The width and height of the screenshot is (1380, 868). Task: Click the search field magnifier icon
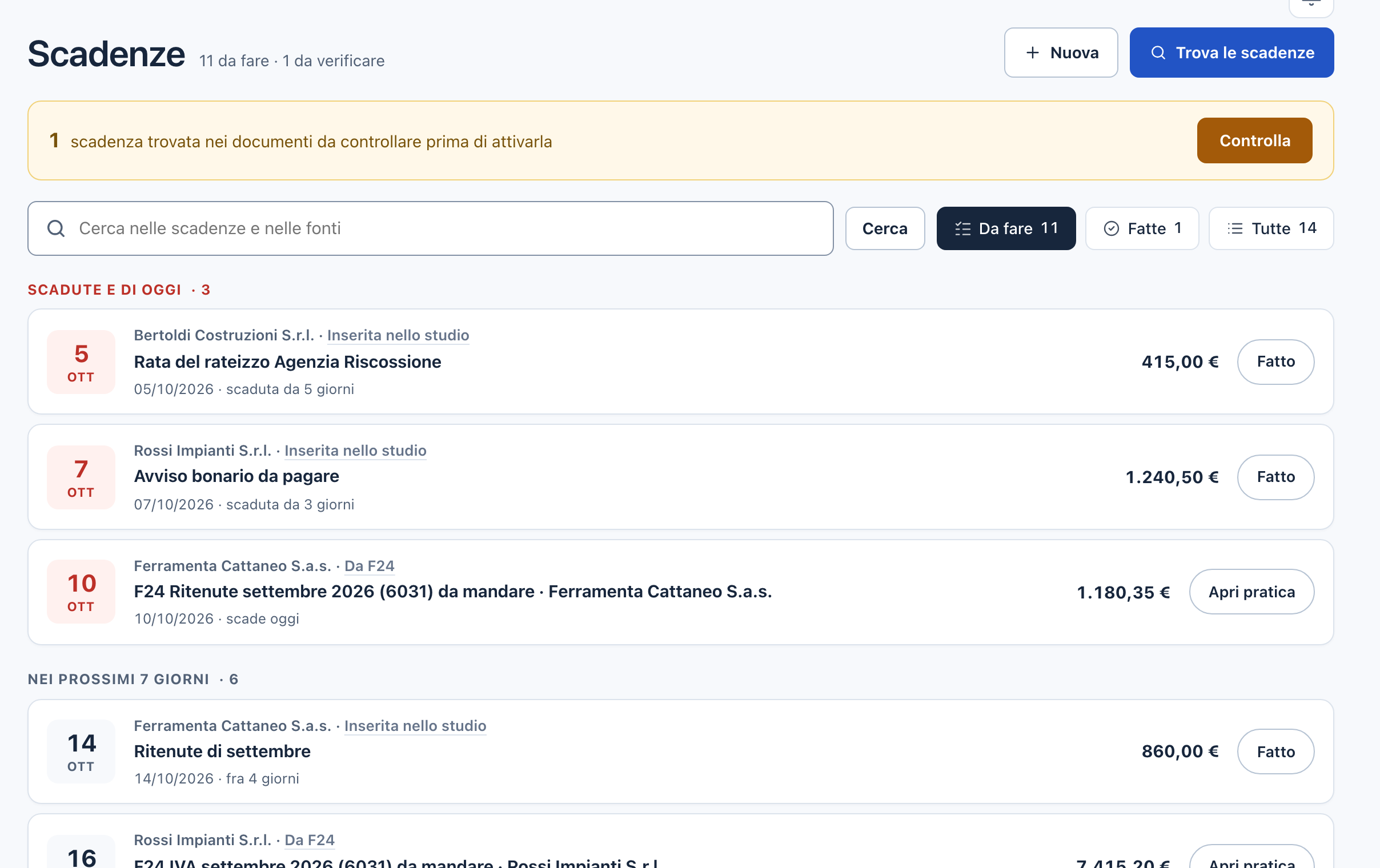[56, 228]
